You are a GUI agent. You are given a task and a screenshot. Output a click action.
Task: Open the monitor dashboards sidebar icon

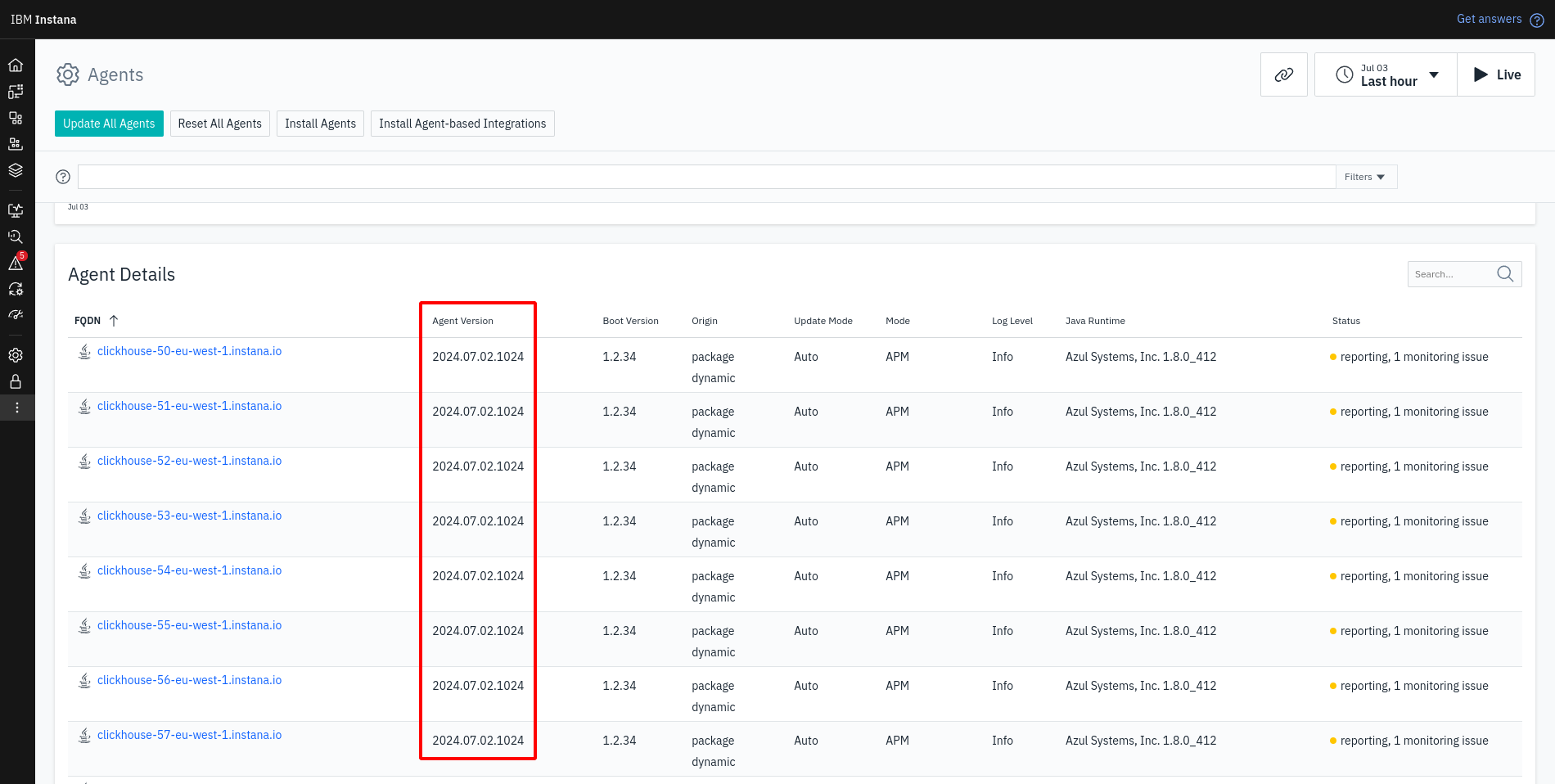coord(16,210)
